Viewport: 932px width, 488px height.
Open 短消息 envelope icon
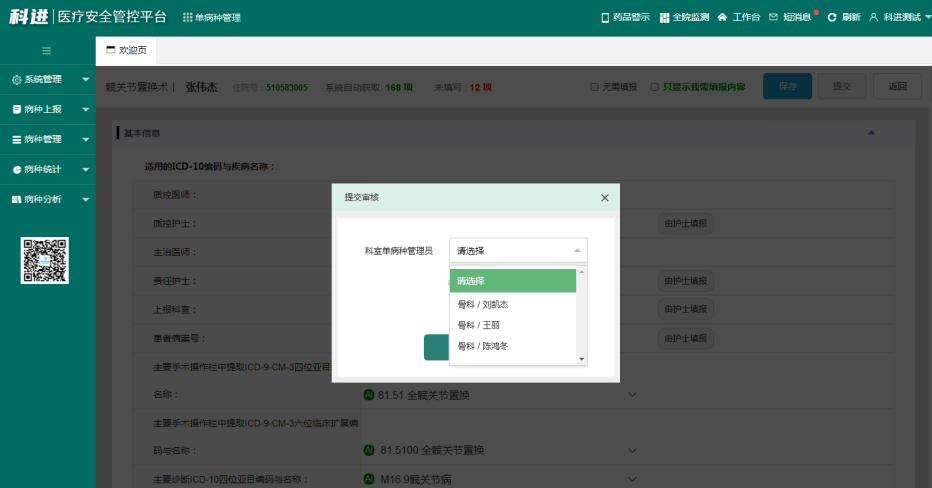point(773,18)
